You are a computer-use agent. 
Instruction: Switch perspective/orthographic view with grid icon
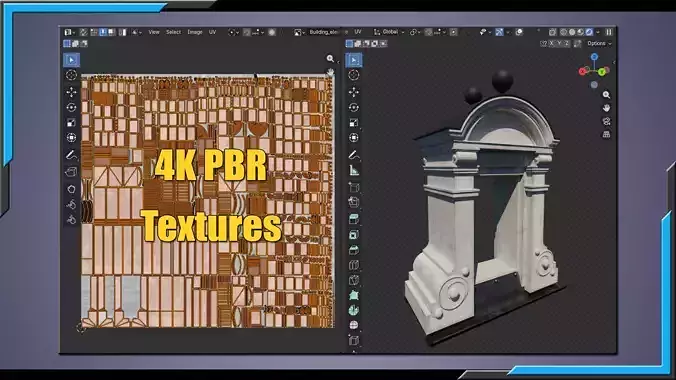[x=606, y=135]
